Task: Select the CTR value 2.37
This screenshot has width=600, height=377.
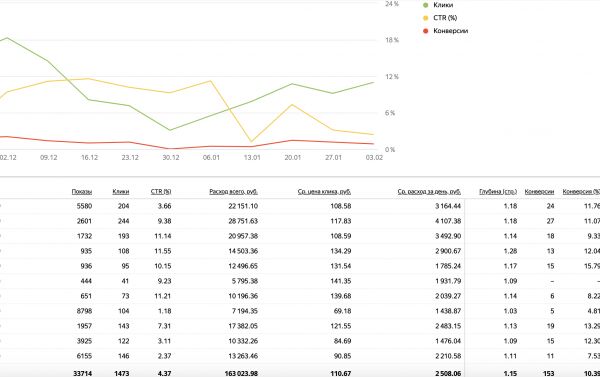Action: [x=164, y=356]
